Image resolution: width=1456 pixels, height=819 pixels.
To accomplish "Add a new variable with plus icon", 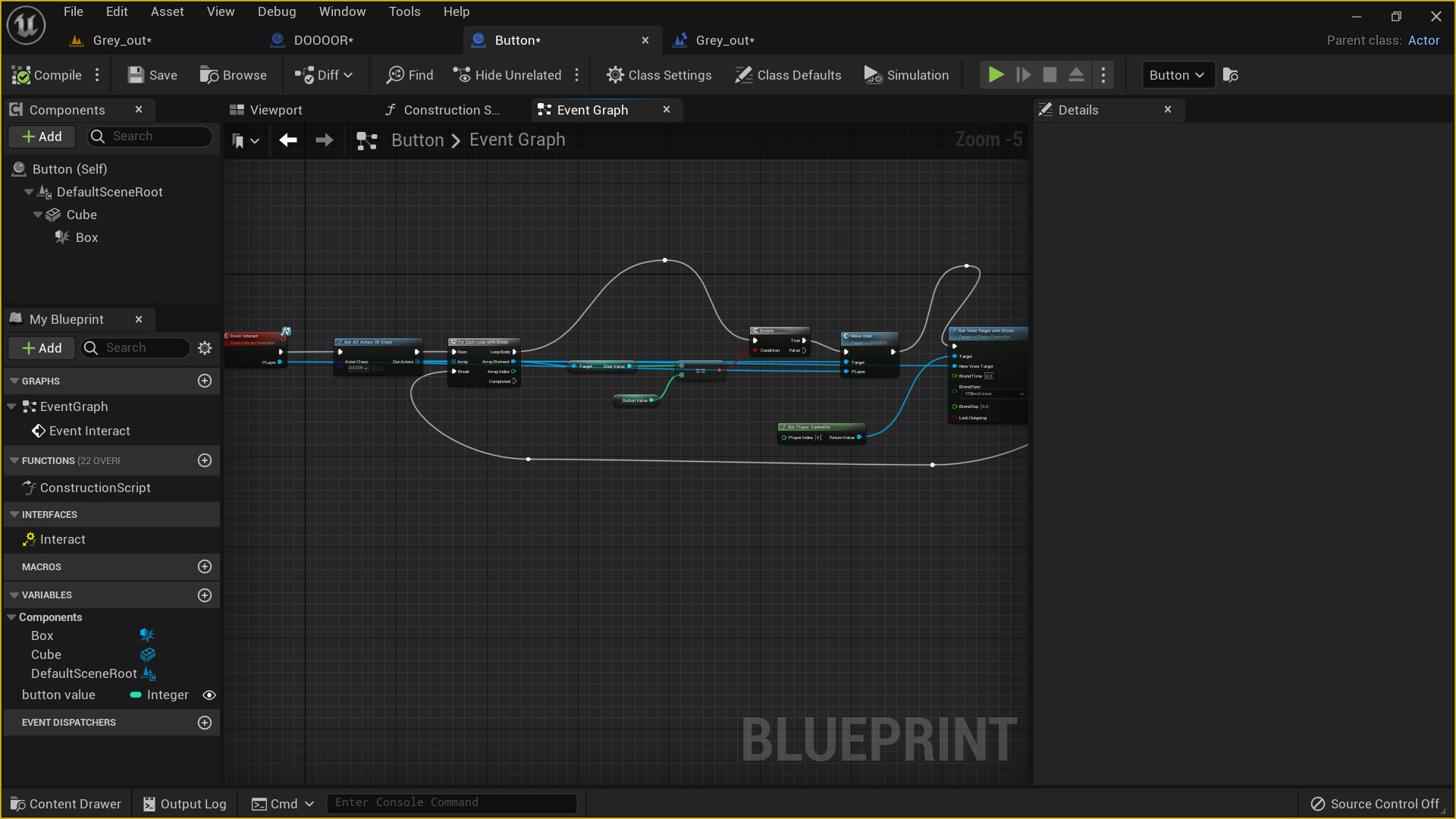I will pyautogui.click(x=205, y=595).
